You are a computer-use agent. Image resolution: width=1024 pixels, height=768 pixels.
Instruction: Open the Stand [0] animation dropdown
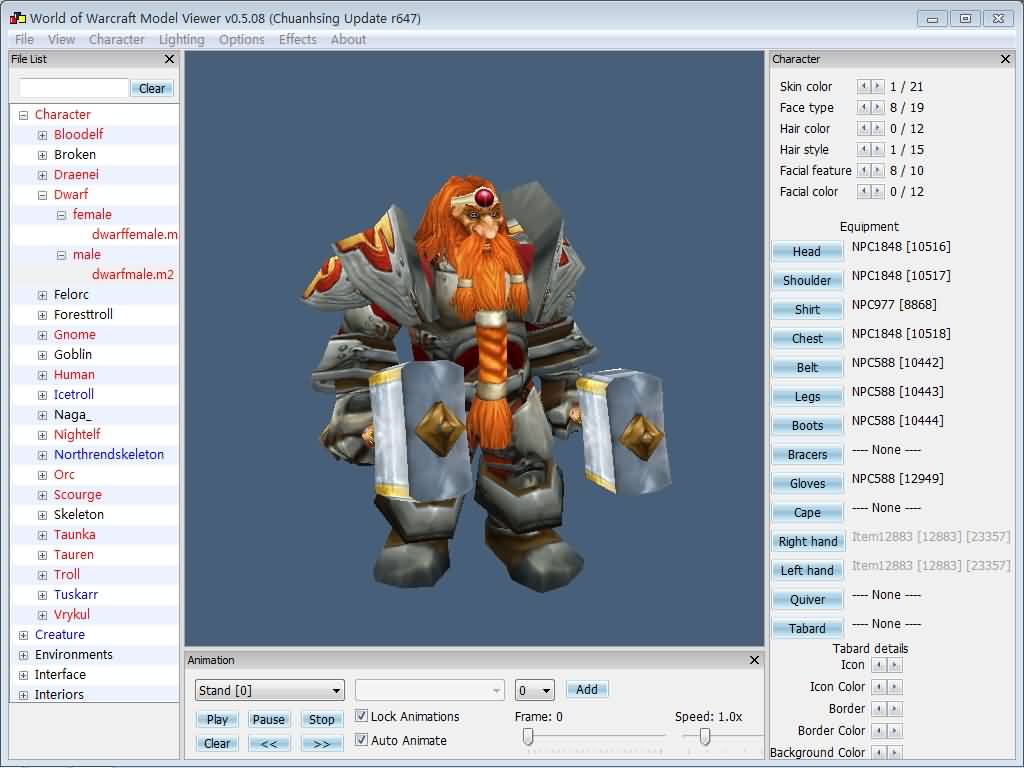point(269,690)
